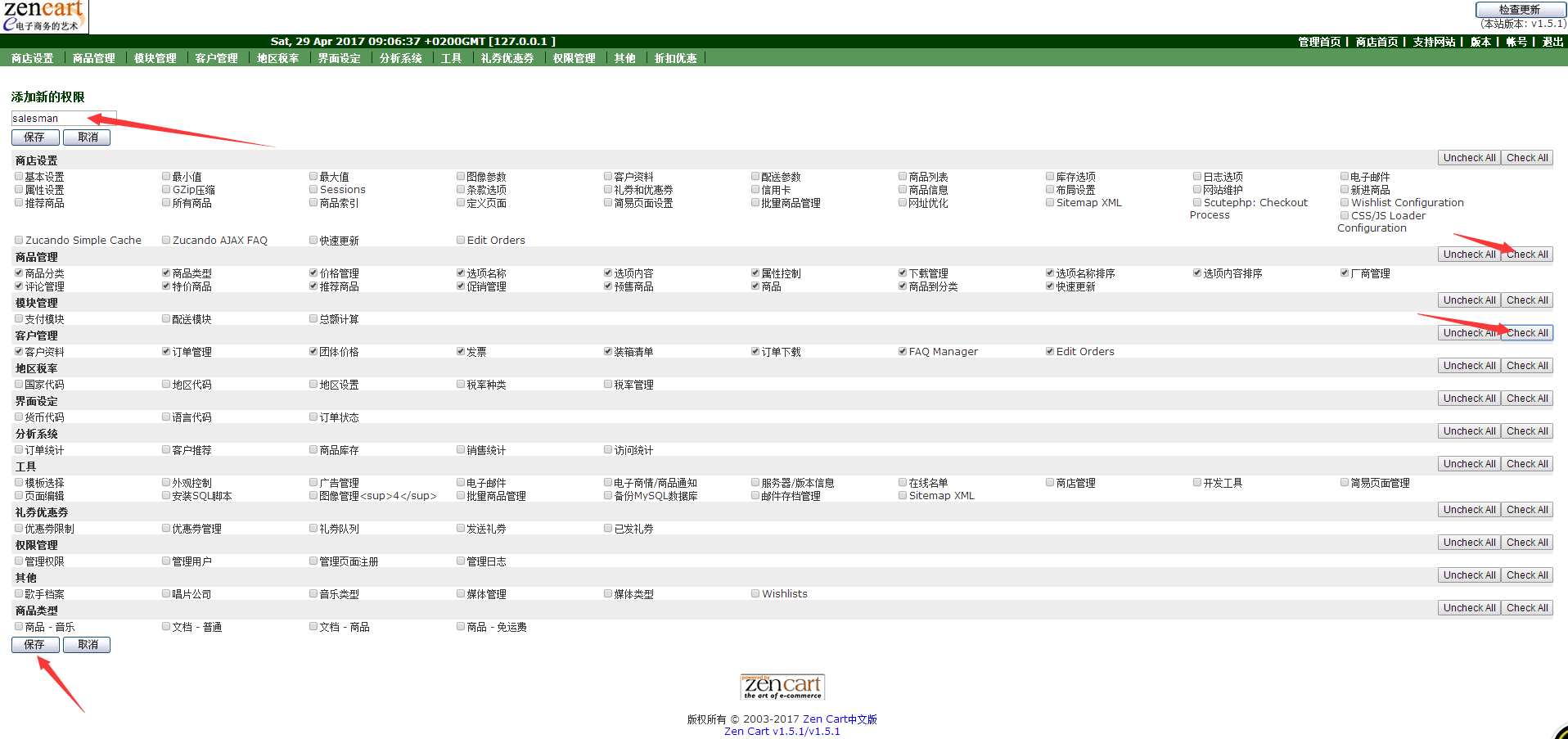Uncheck the 商品分类 permission checkbox
Viewport: 1568px width, 739px height.
pos(19,273)
